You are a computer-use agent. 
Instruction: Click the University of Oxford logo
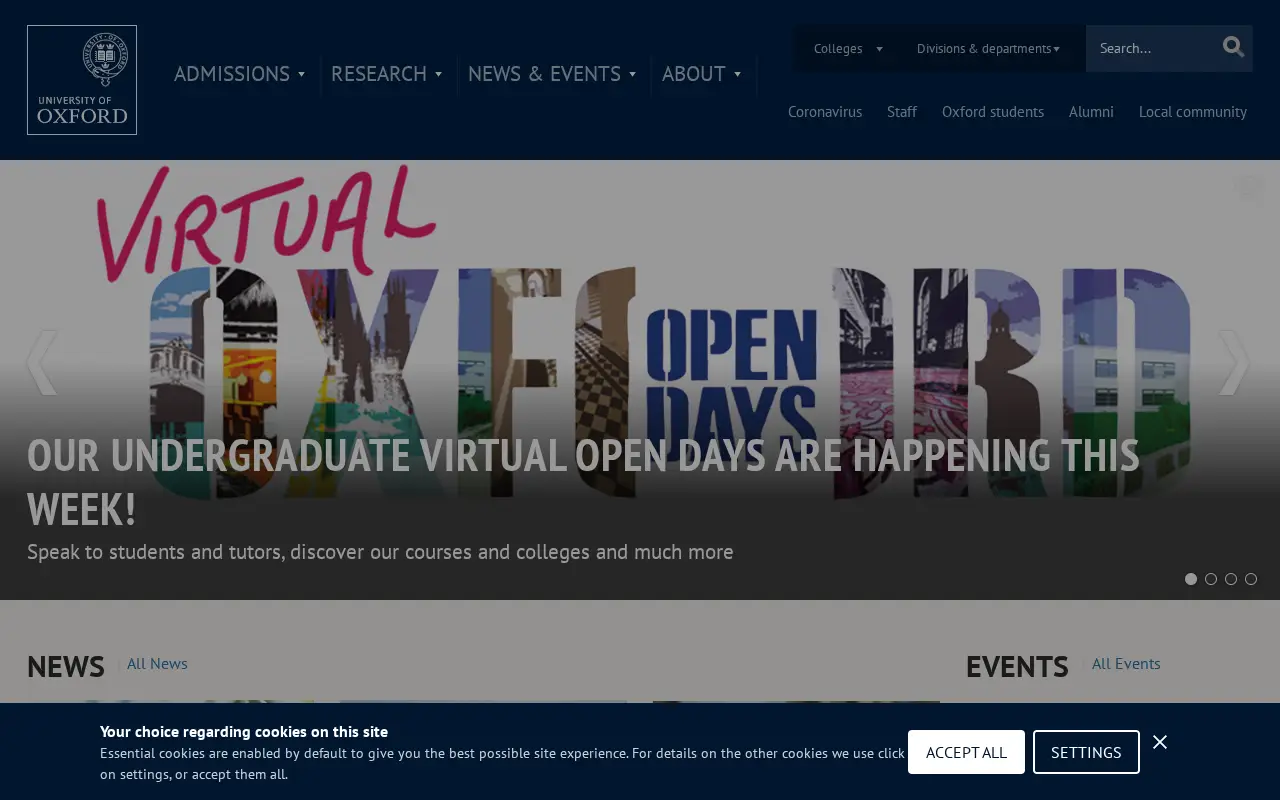tap(82, 80)
